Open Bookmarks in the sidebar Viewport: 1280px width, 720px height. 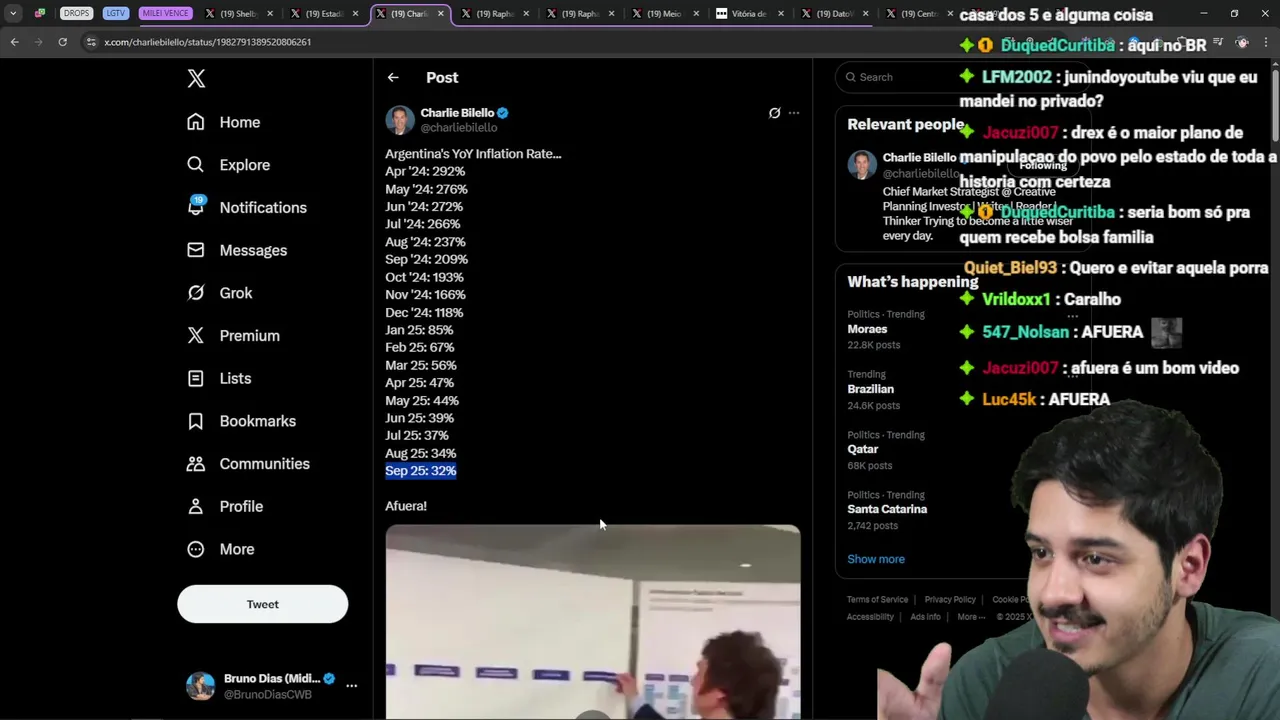pos(241,421)
